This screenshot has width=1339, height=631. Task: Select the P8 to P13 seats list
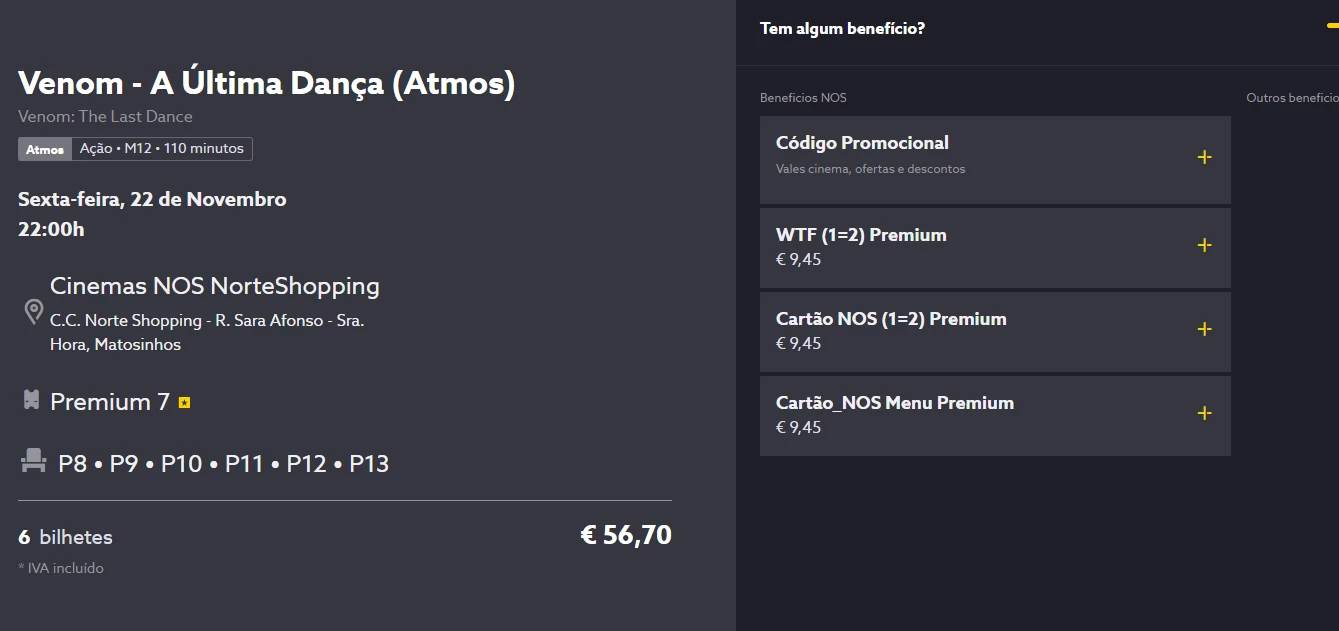[223, 464]
